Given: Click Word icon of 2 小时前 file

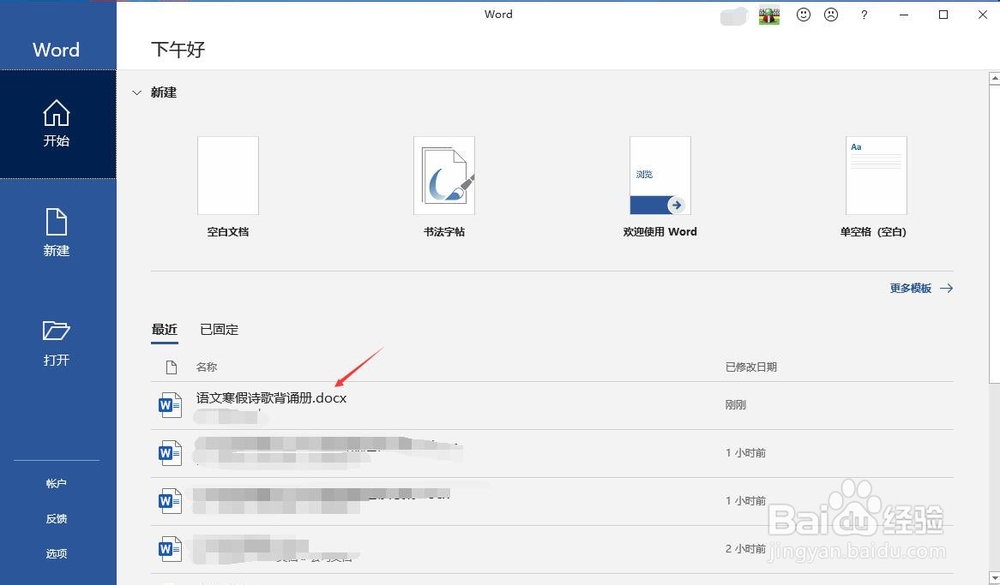Looking at the screenshot, I should click(170, 549).
